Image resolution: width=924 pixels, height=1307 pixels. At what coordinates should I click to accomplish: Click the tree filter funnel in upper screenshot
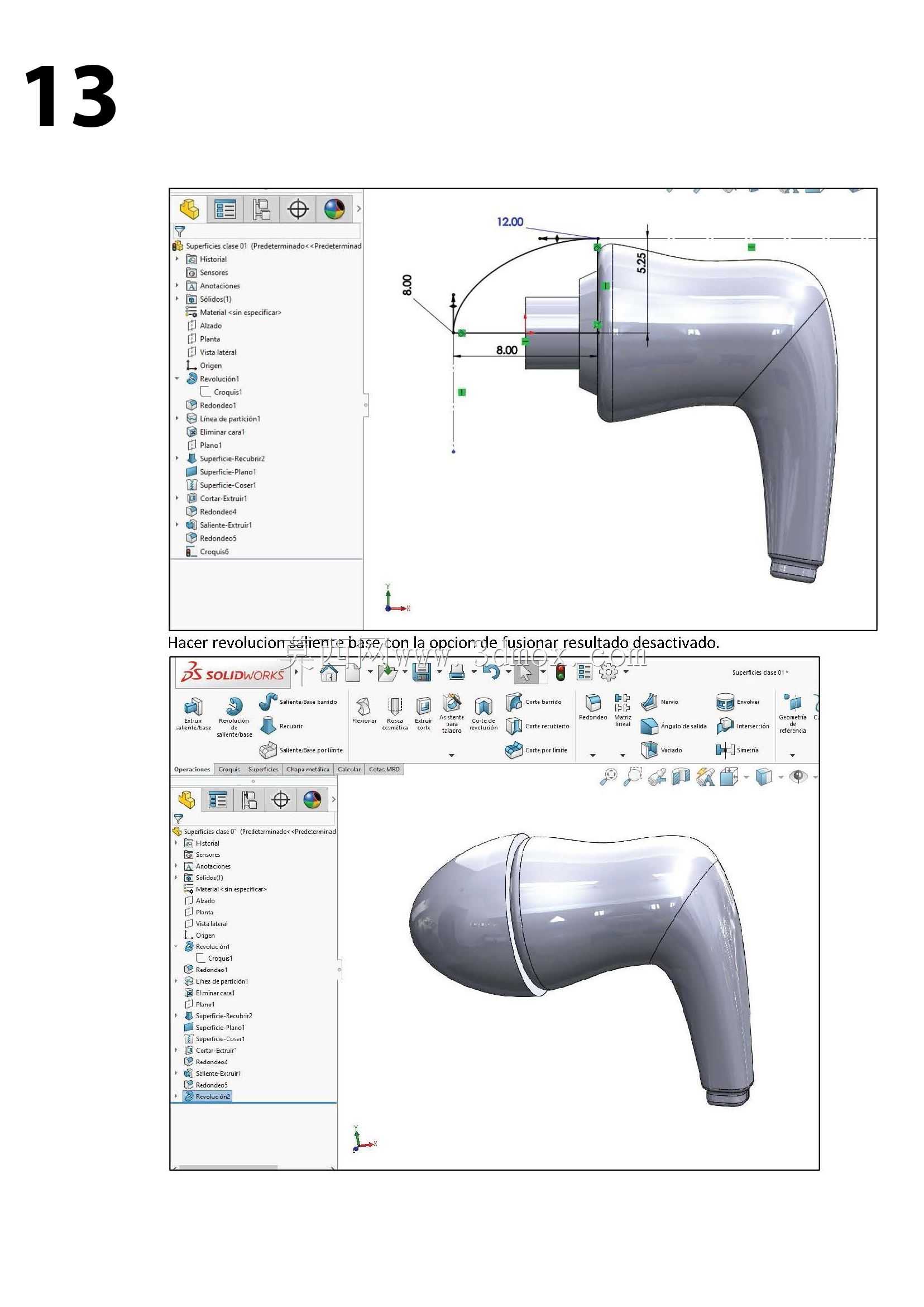(180, 232)
